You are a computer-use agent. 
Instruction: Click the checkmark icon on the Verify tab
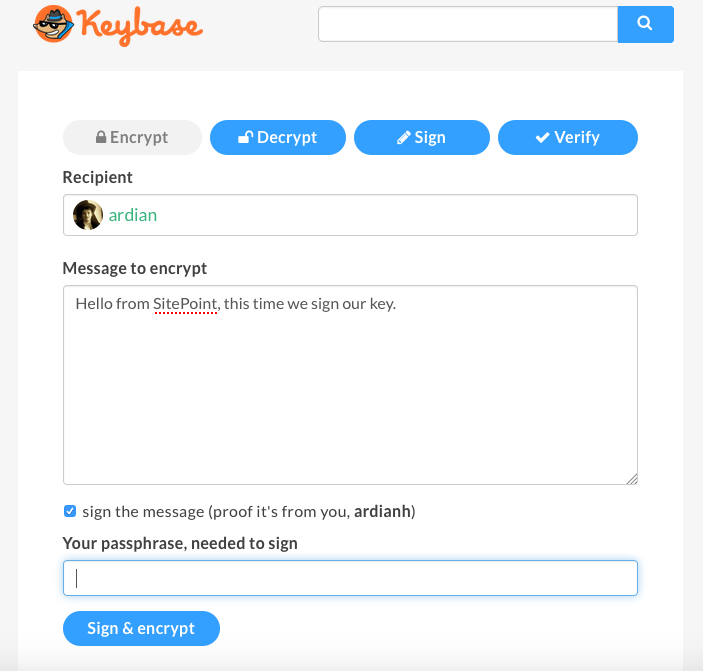(542, 138)
